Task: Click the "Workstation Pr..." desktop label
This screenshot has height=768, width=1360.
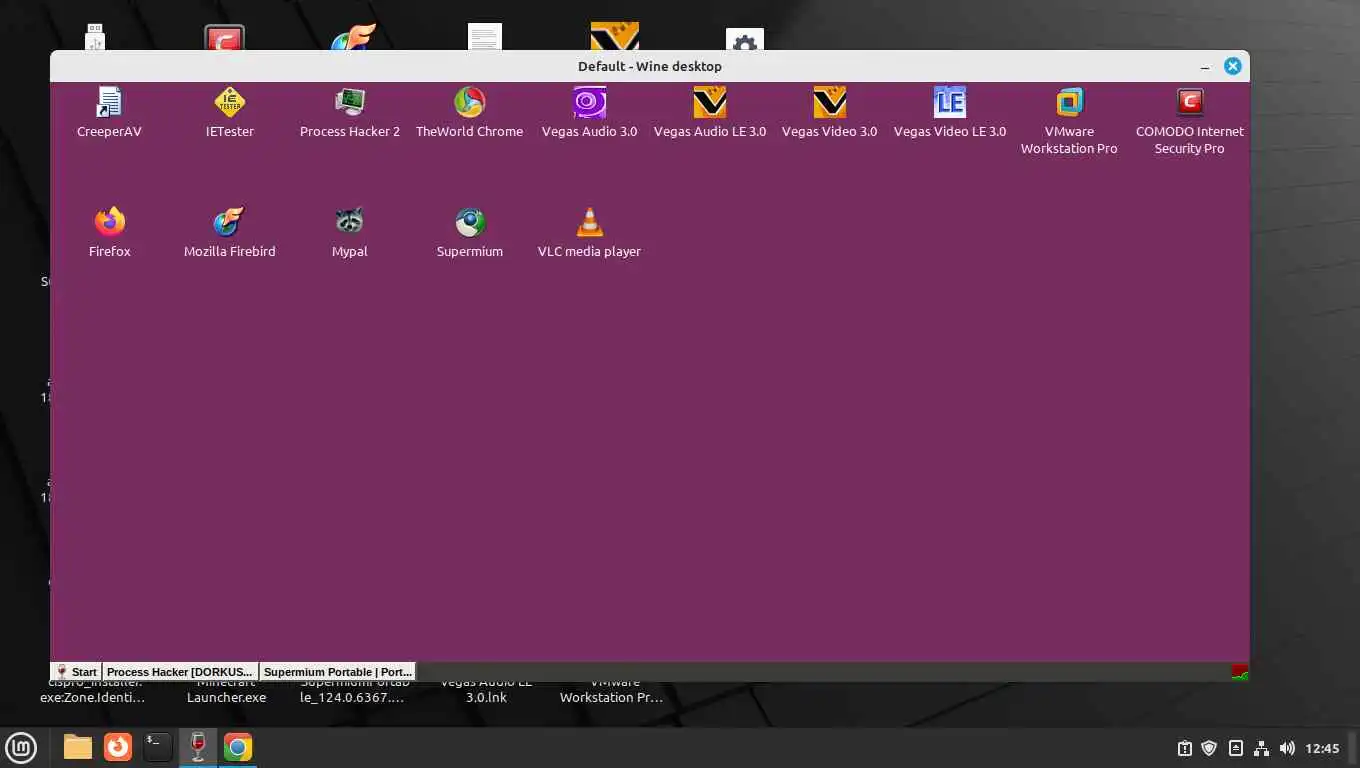Action: coord(611,697)
